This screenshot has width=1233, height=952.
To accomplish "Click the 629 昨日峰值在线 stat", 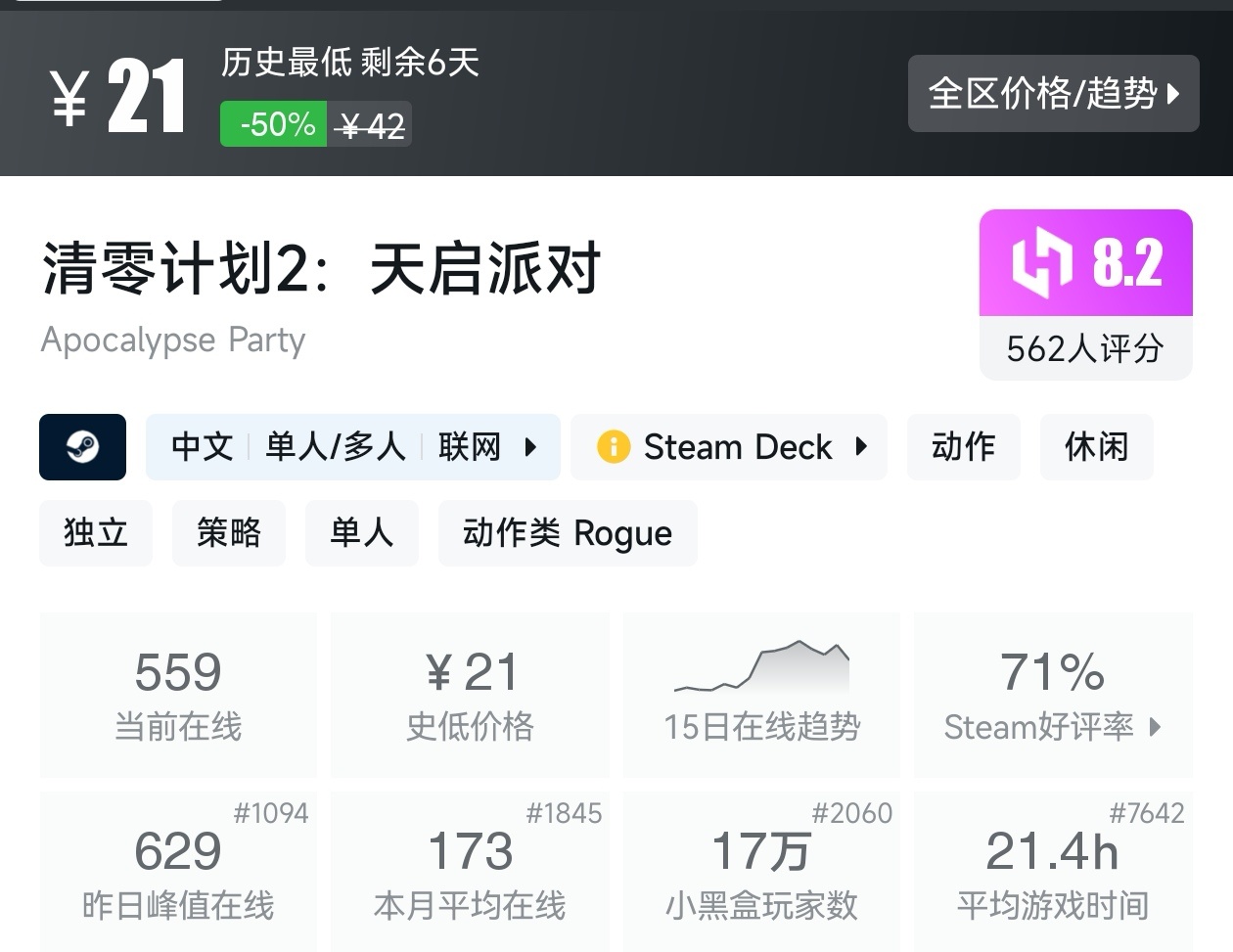I will (x=178, y=873).
